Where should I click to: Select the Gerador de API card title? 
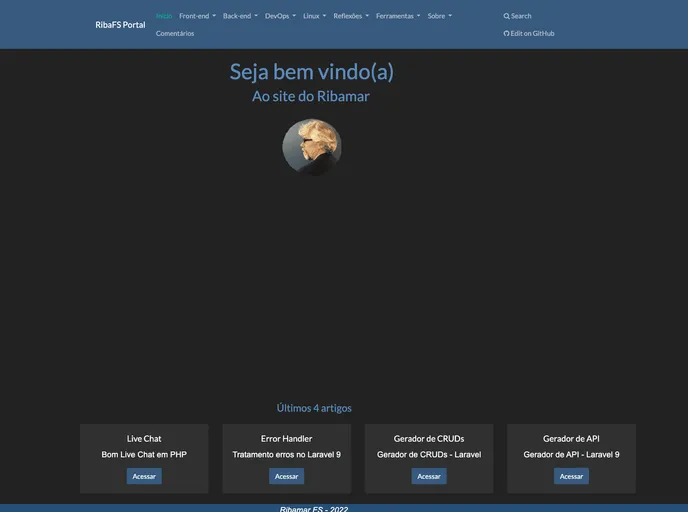point(571,439)
